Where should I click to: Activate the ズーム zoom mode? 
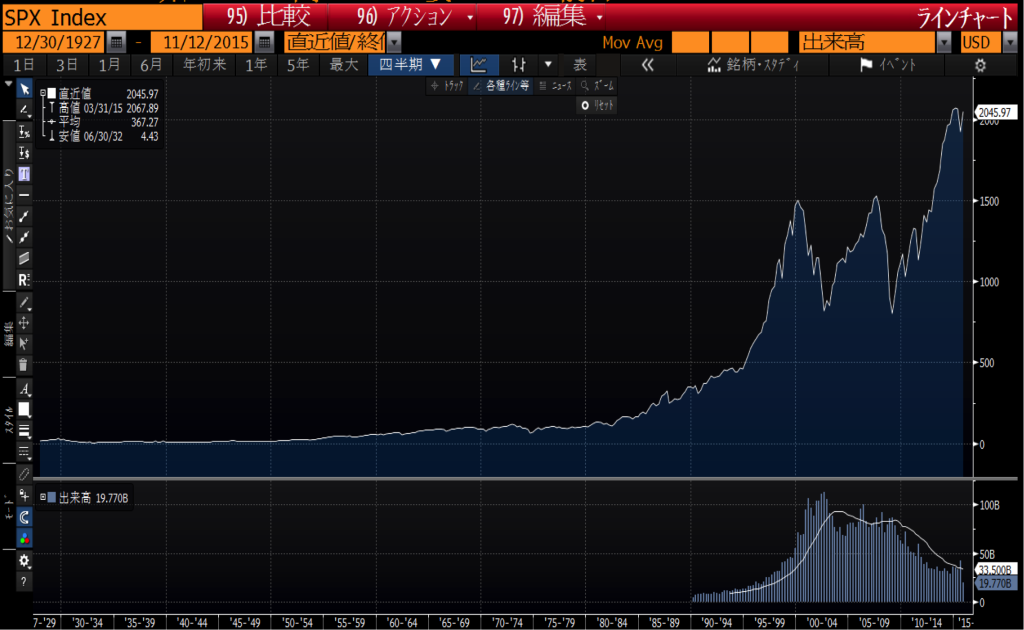point(597,86)
